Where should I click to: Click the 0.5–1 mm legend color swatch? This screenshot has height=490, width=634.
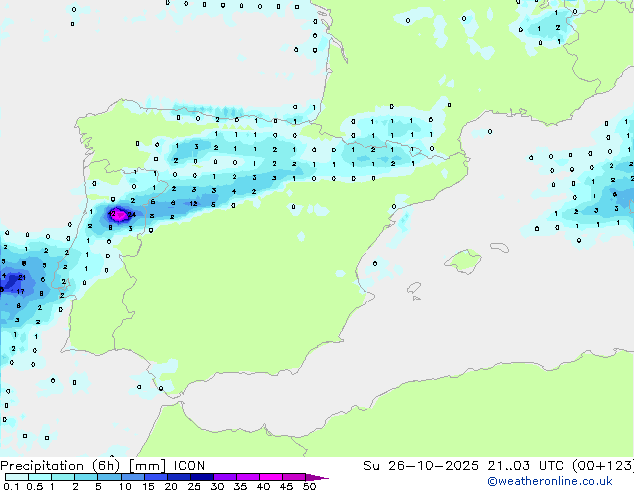click(40, 477)
